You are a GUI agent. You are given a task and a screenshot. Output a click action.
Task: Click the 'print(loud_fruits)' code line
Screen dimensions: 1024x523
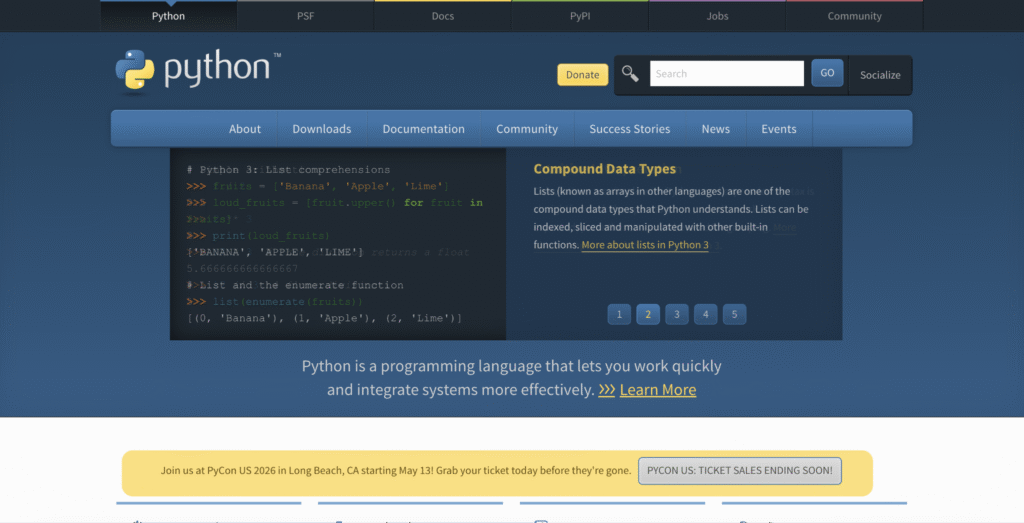[258, 236]
